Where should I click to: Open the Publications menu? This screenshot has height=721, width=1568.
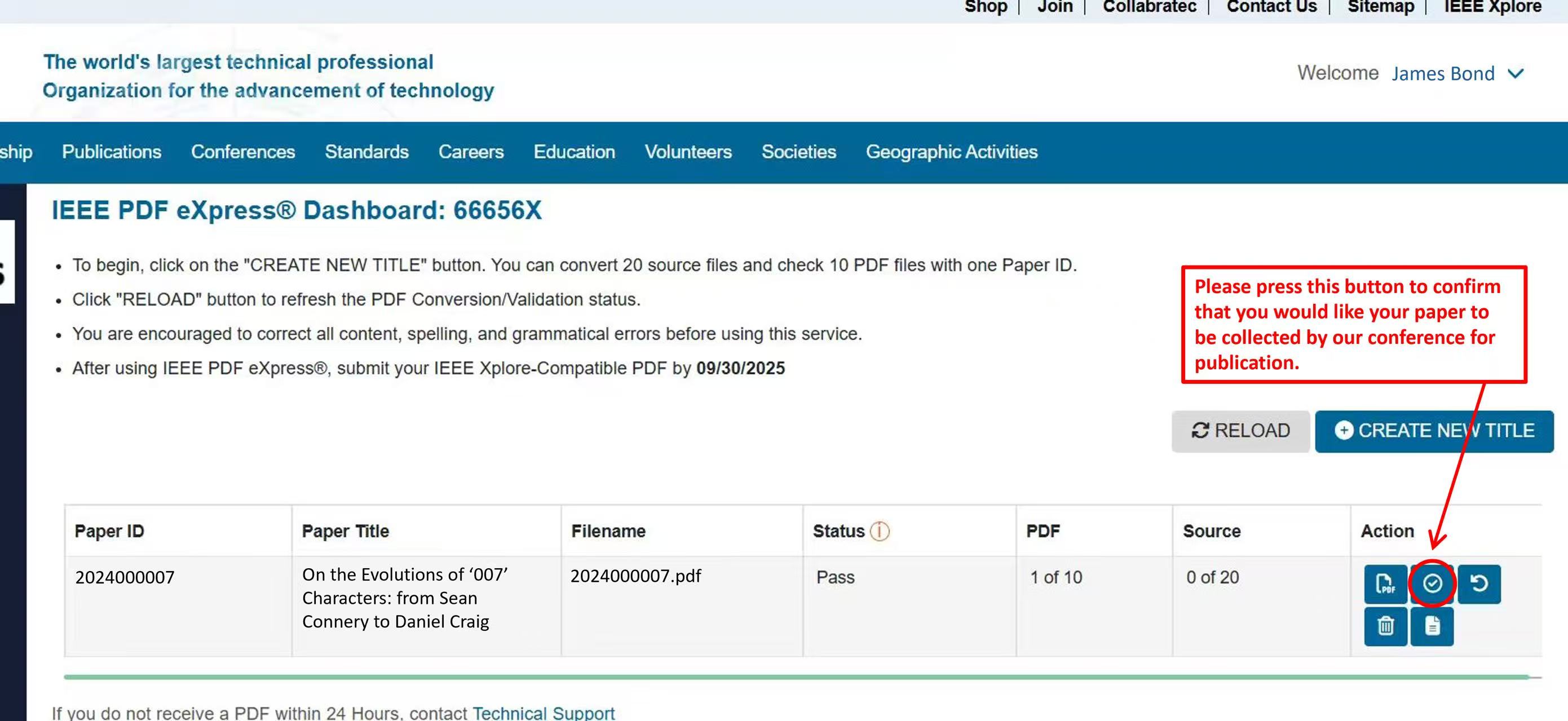coord(111,152)
